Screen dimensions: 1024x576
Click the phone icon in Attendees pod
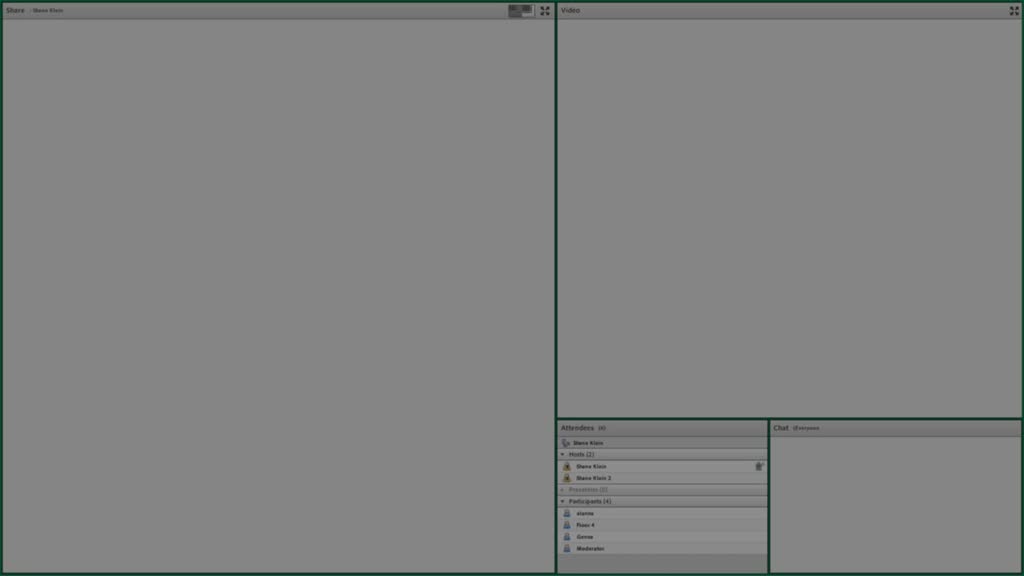click(566, 443)
